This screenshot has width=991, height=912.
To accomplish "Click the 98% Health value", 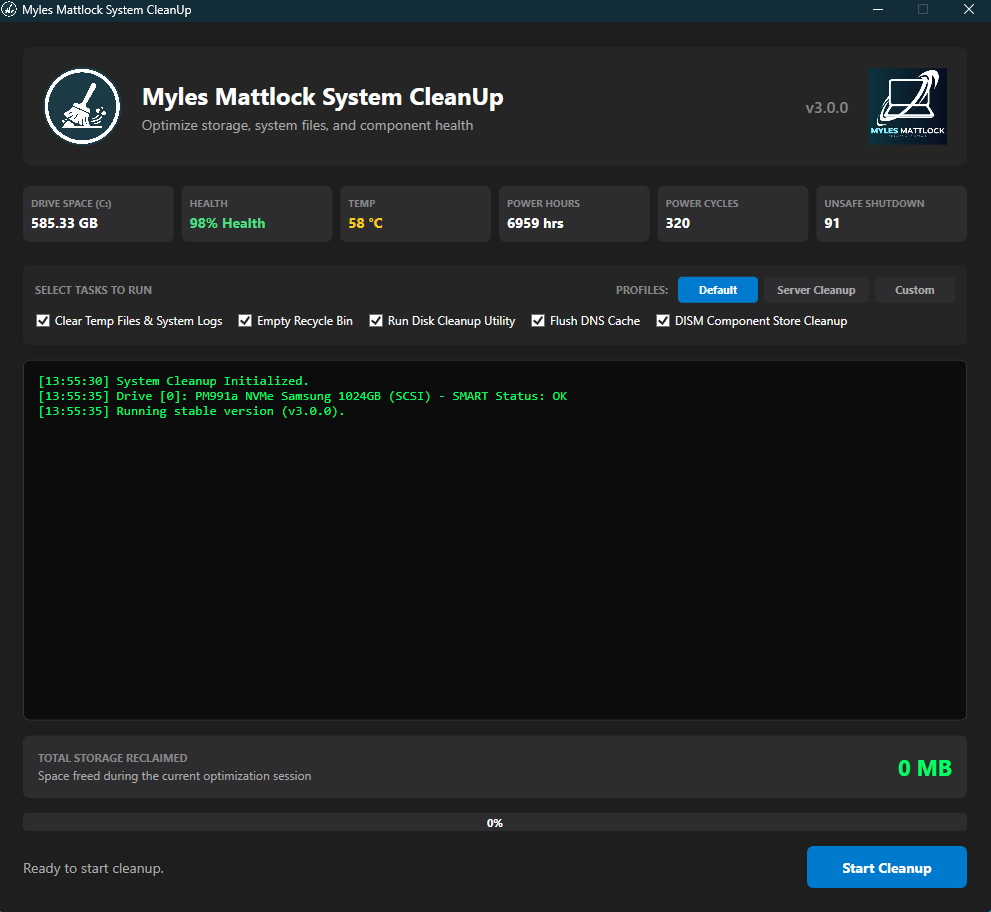I will coord(228,223).
